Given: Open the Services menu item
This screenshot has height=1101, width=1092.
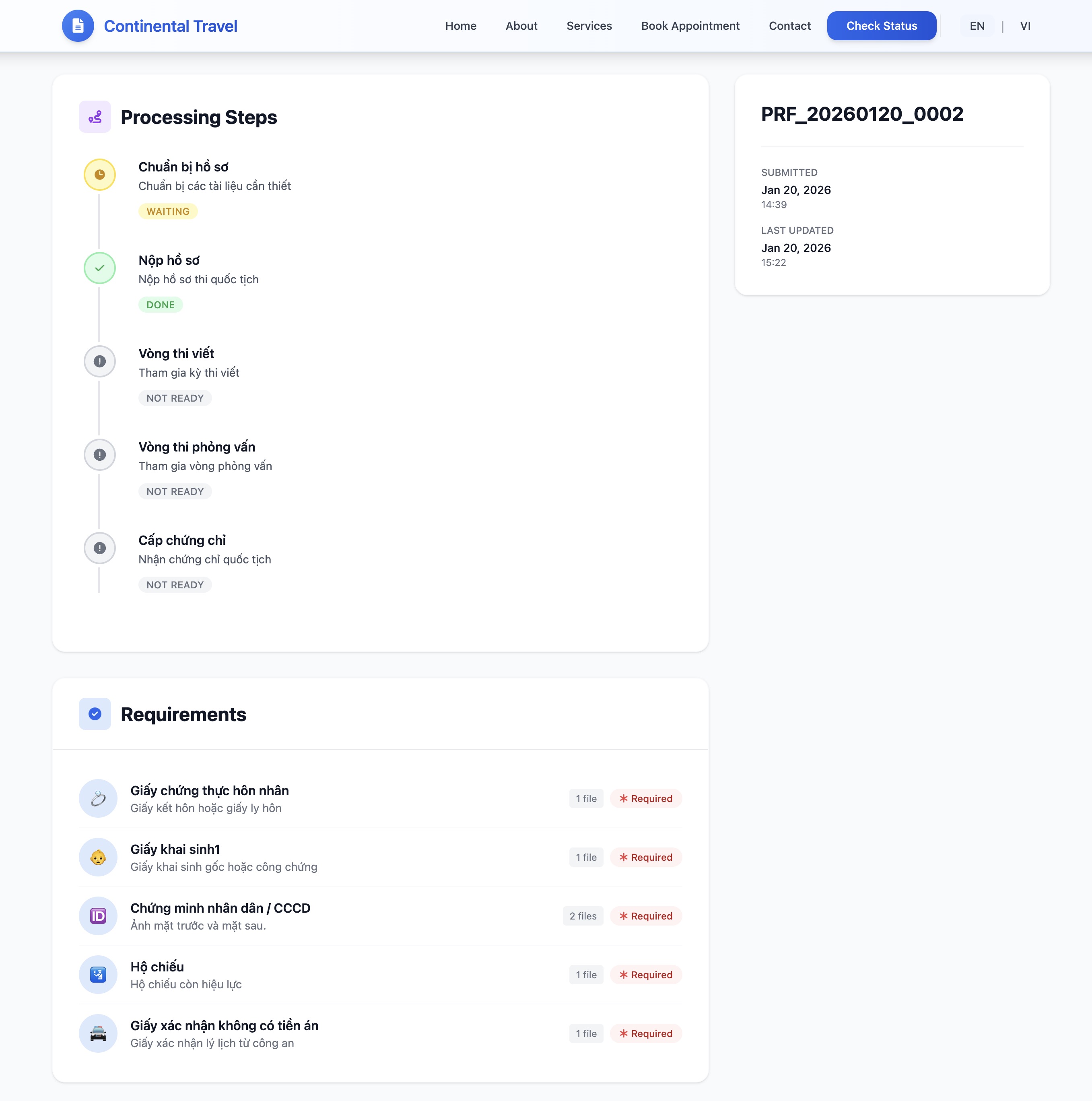Looking at the screenshot, I should 589,26.
